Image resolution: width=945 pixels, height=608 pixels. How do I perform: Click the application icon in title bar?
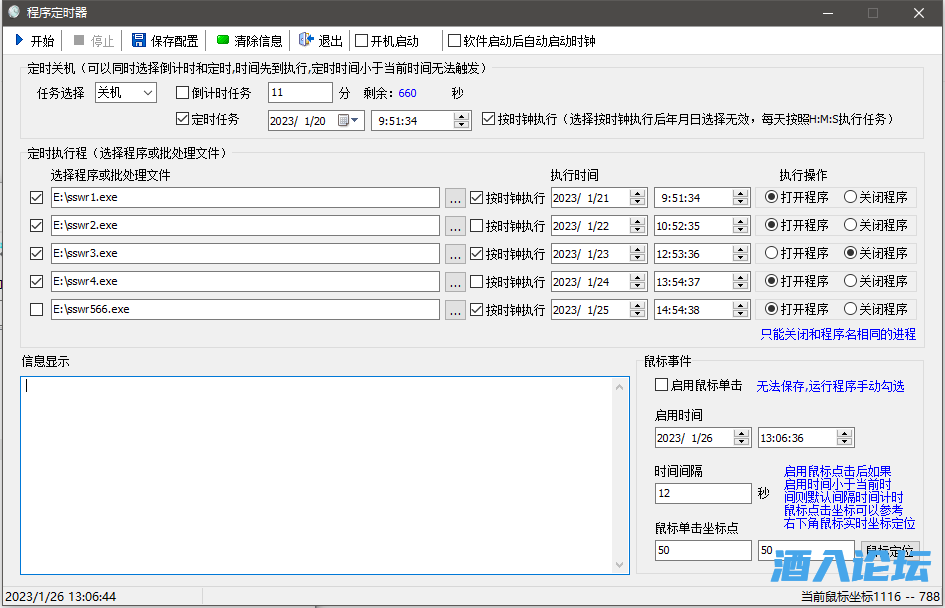13,13
